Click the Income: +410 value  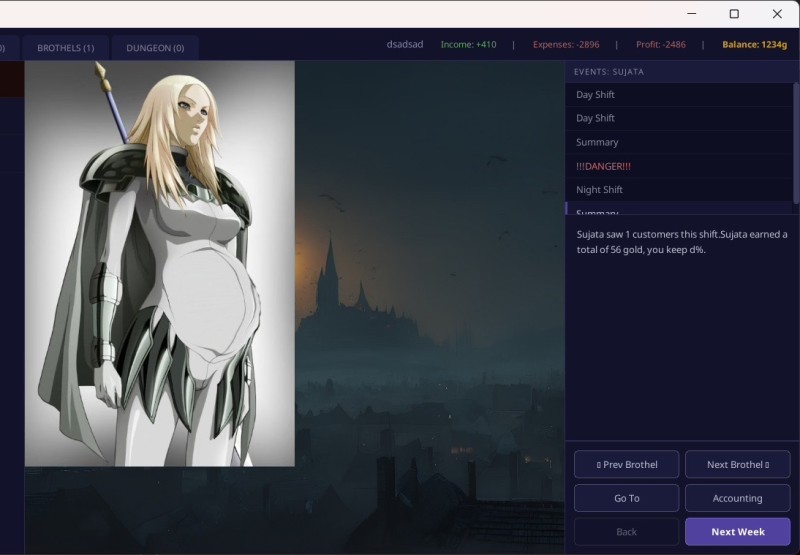(x=468, y=44)
